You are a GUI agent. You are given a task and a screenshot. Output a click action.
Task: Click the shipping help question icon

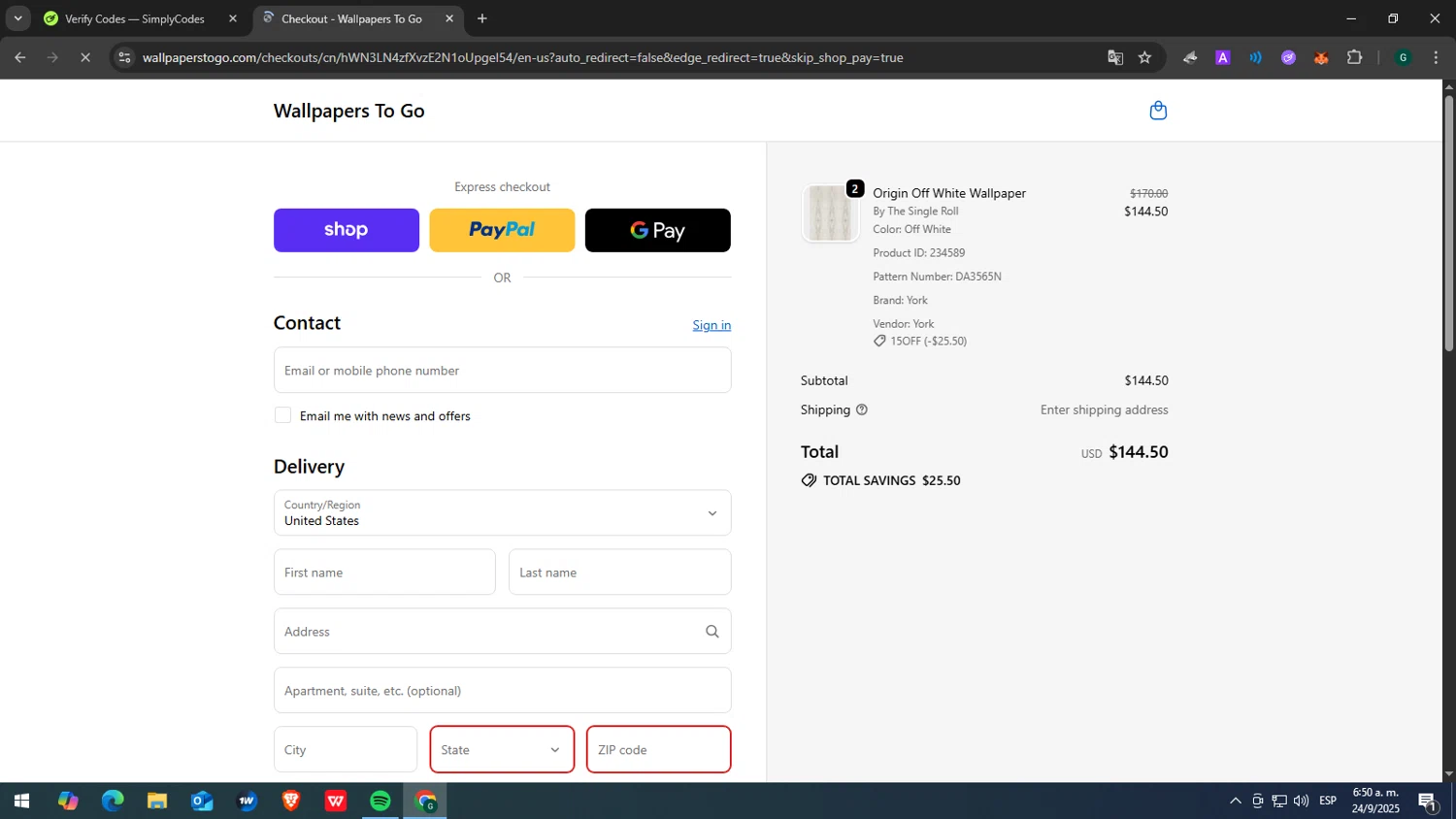pyautogui.click(x=861, y=409)
